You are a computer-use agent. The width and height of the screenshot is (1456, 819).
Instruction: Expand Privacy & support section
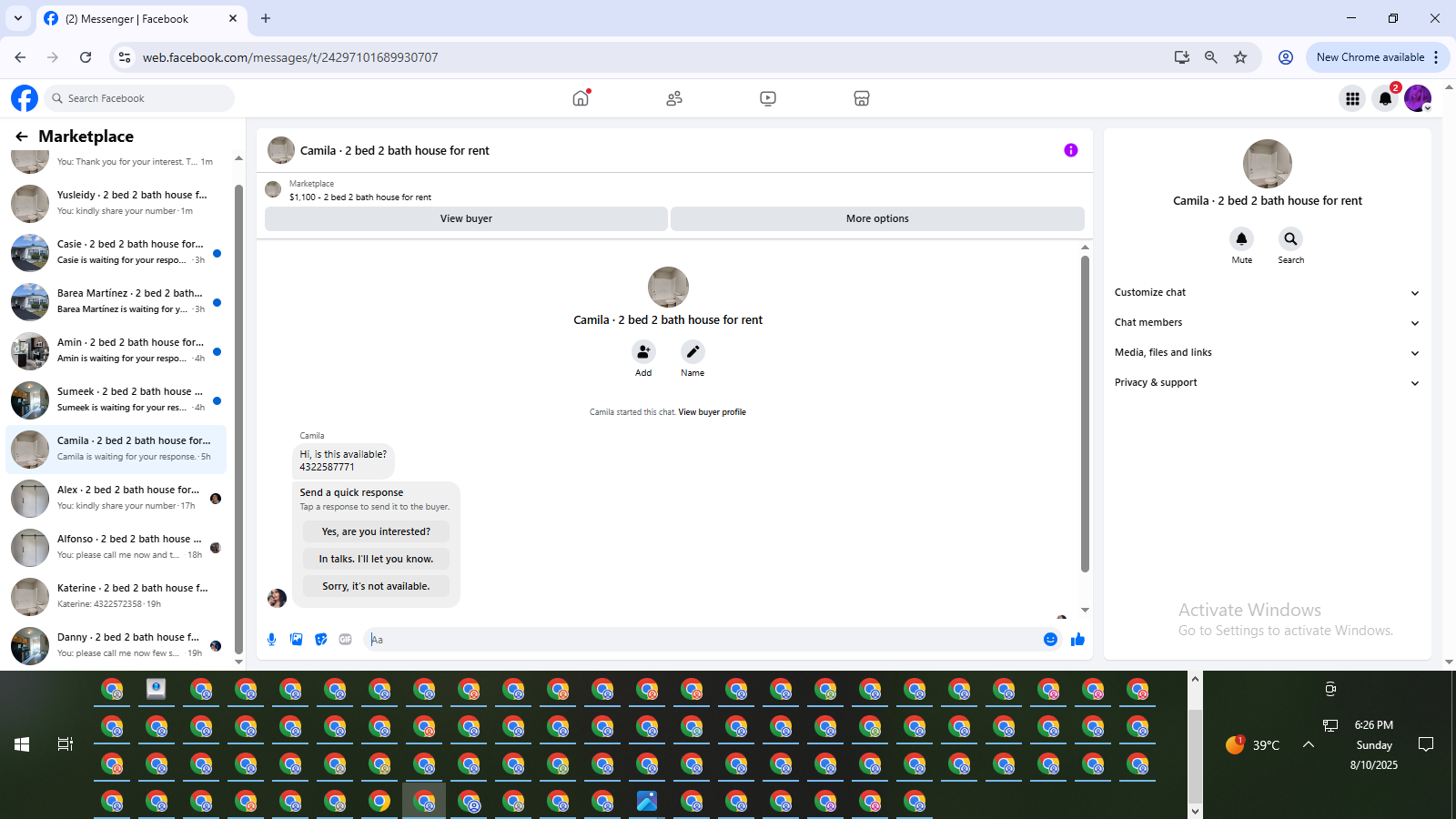(1267, 382)
